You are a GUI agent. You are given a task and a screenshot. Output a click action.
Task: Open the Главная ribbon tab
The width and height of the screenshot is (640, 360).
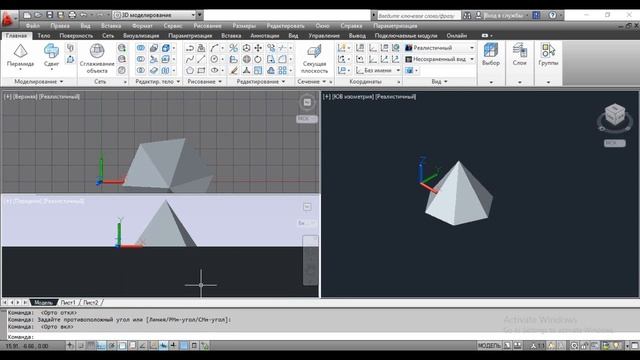pyautogui.click(x=16, y=36)
